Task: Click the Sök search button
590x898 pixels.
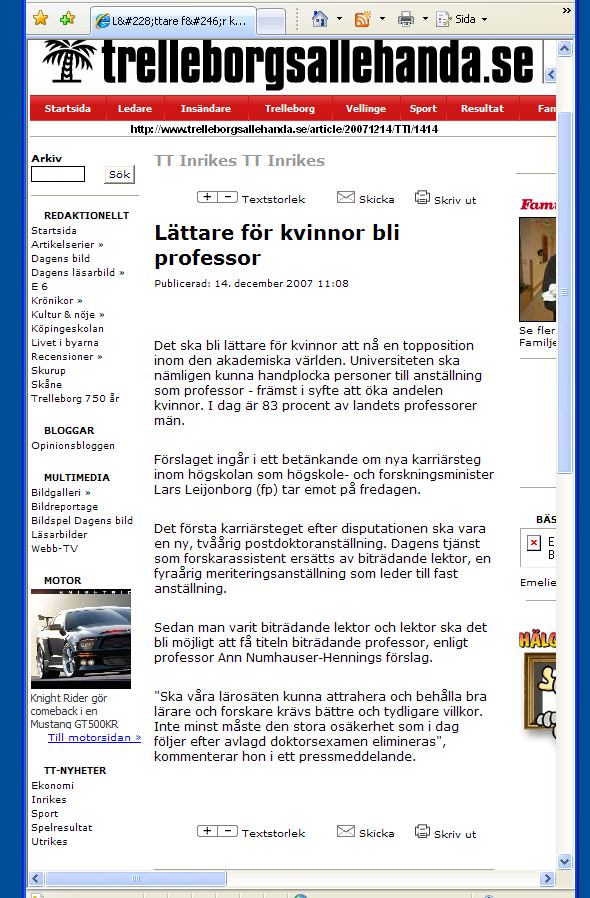Action: coord(120,174)
